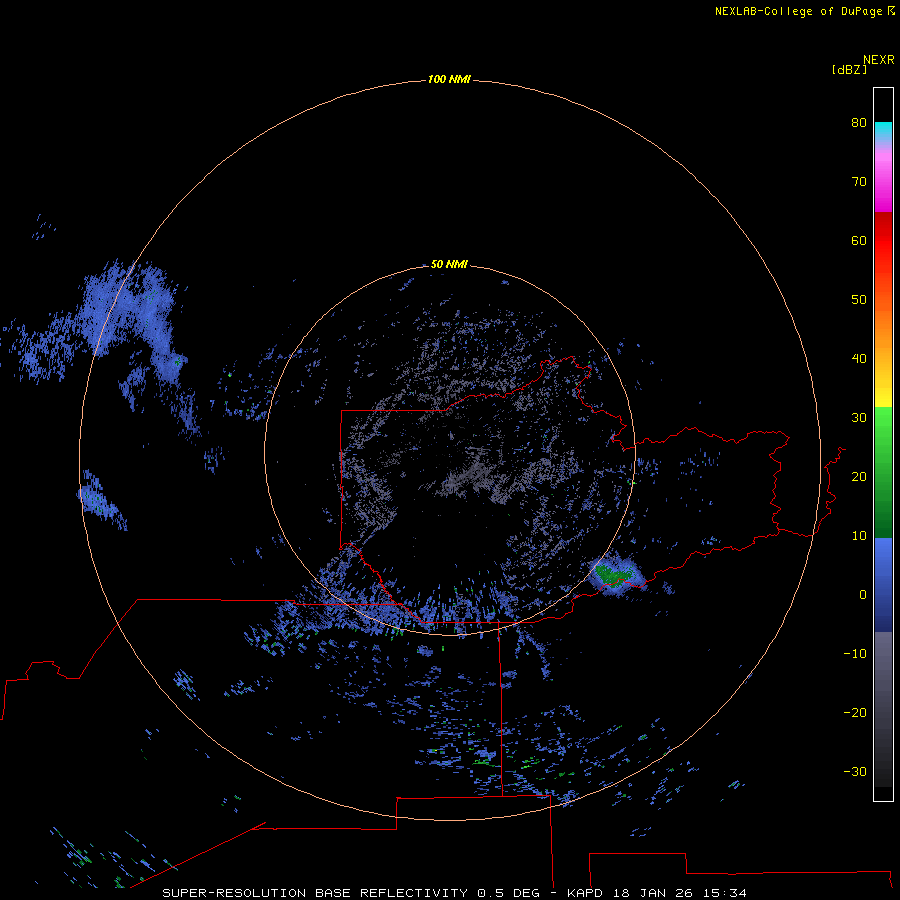
Task: Click the yellow segment of the color bar
Action: (x=883, y=396)
